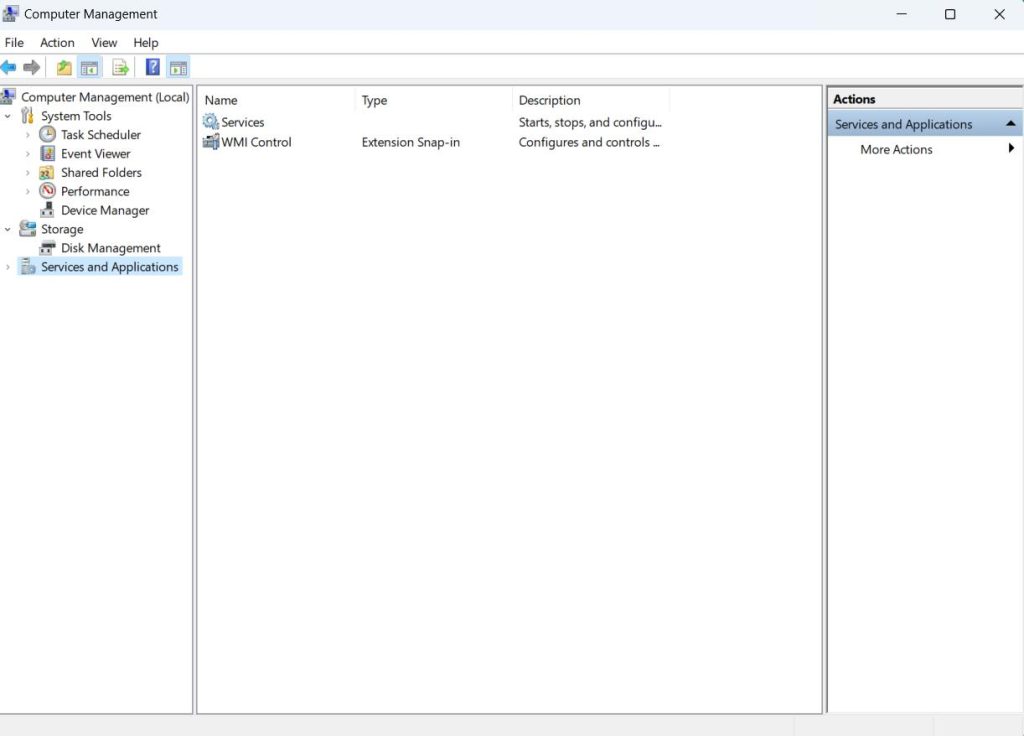This screenshot has width=1024, height=736.
Task: Click the Performance monitor icon in tree
Action: [x=47, y=191]
